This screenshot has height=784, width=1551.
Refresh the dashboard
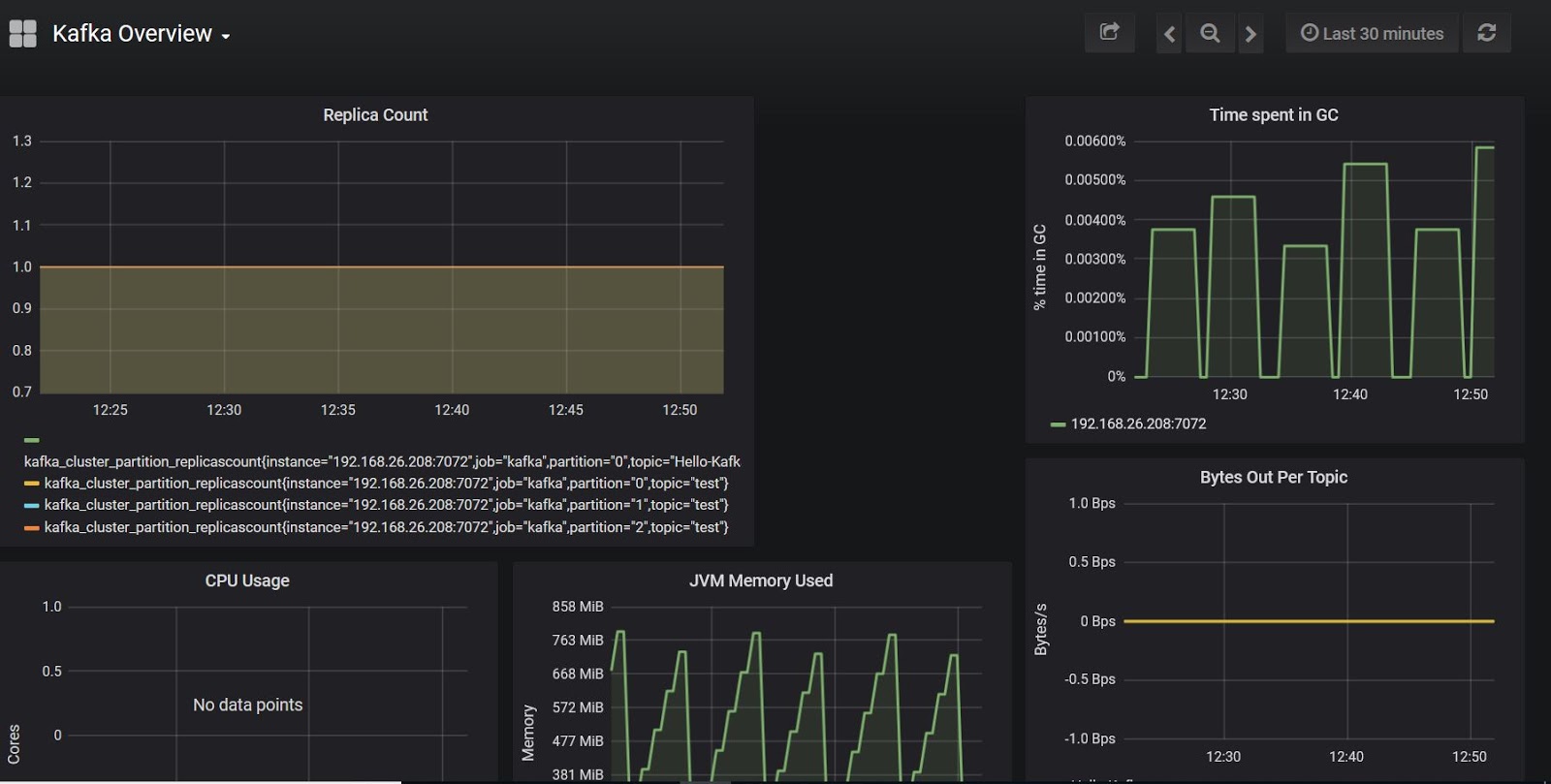pyautogui.click(x=1486, y=33)
